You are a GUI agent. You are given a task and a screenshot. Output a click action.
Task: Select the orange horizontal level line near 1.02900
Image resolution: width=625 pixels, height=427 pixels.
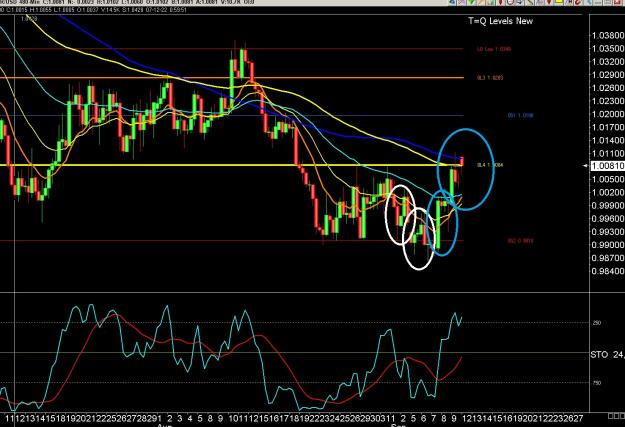pyautogui.click(x=231, y=78)
